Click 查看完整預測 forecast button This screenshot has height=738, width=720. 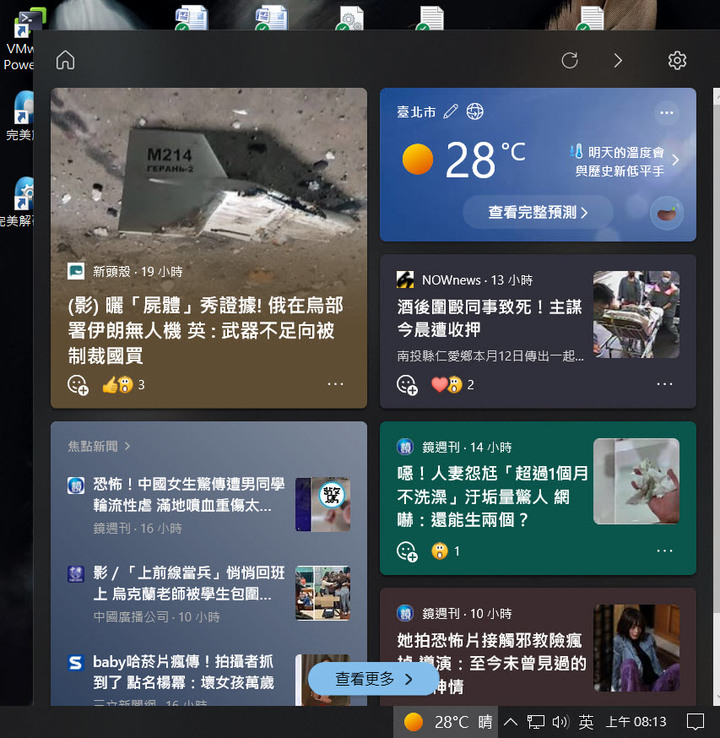538,212
